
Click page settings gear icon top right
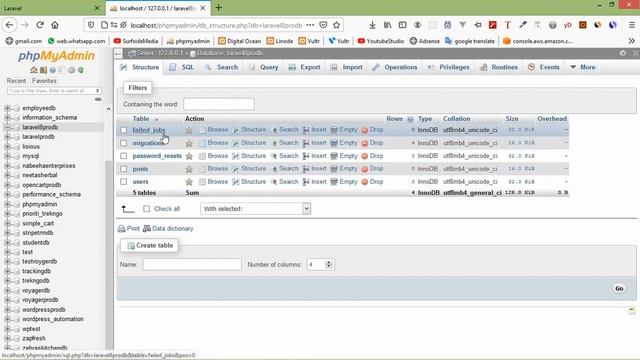click(x=622, y=53)
